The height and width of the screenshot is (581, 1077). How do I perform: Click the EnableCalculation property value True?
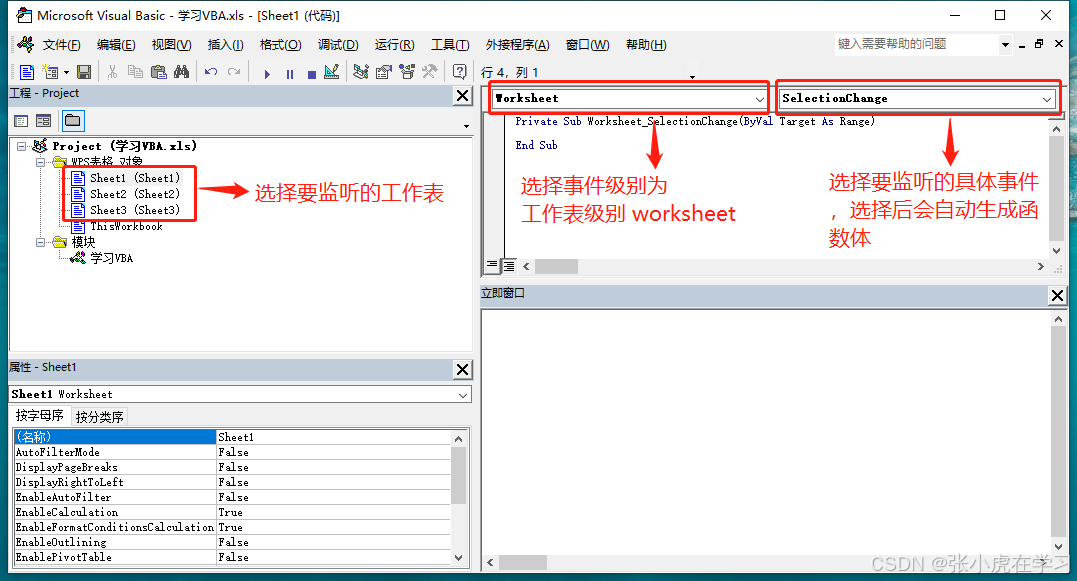point(333,512)
